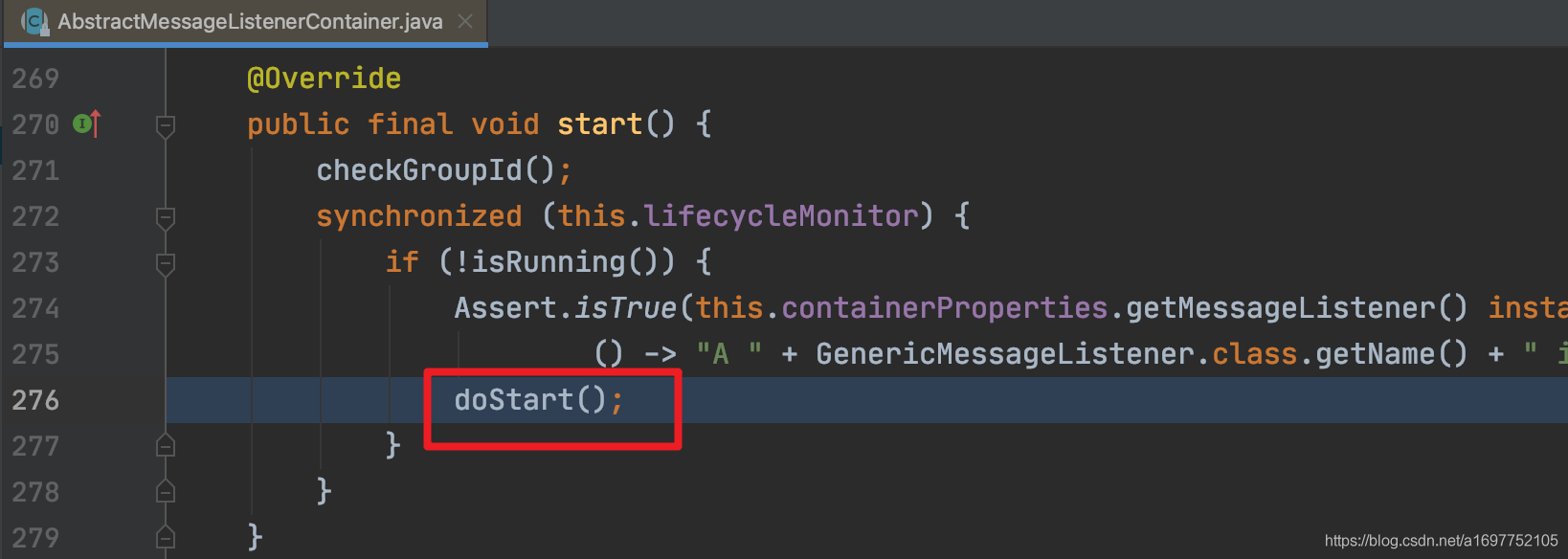Image resolution: width=1568 pixels, height=559 pixels.
Task: Click the fold end marker at line 277
Action: (166, 445)
